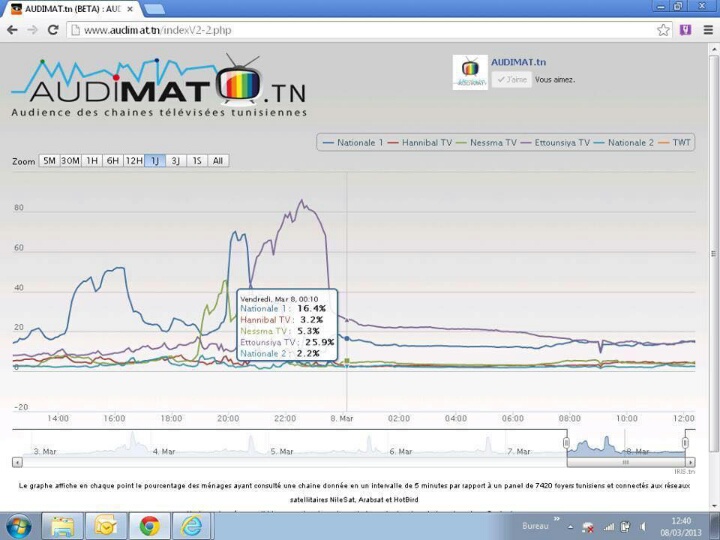
Task: Open the Internet Explorer taskbar icon
Action: tap(191, 526)
